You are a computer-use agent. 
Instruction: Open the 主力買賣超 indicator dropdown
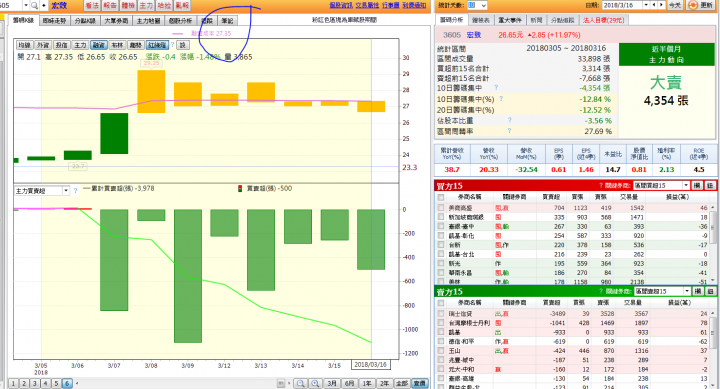66,191
